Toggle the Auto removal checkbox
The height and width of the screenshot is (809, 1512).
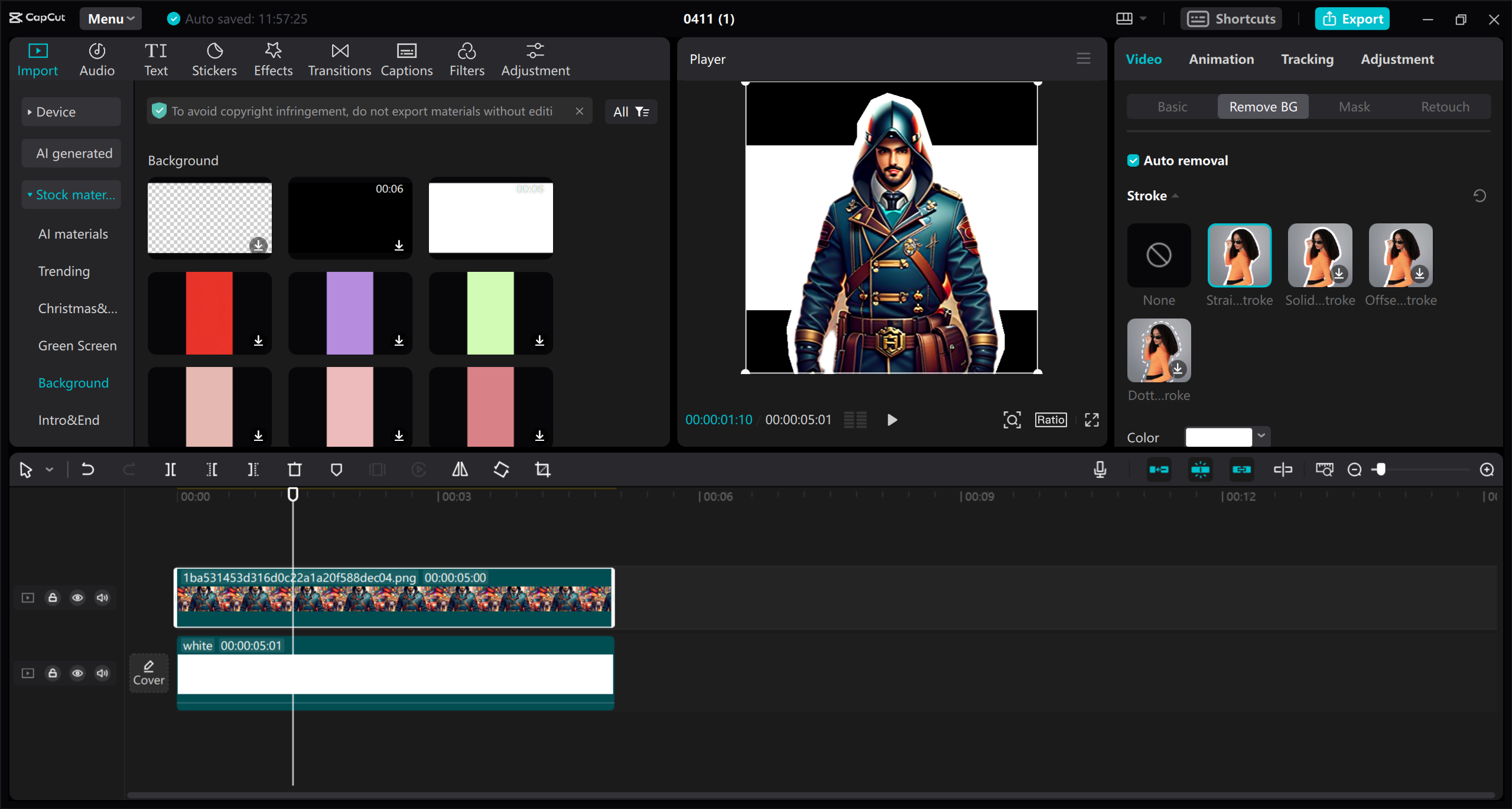(1133, 160)
